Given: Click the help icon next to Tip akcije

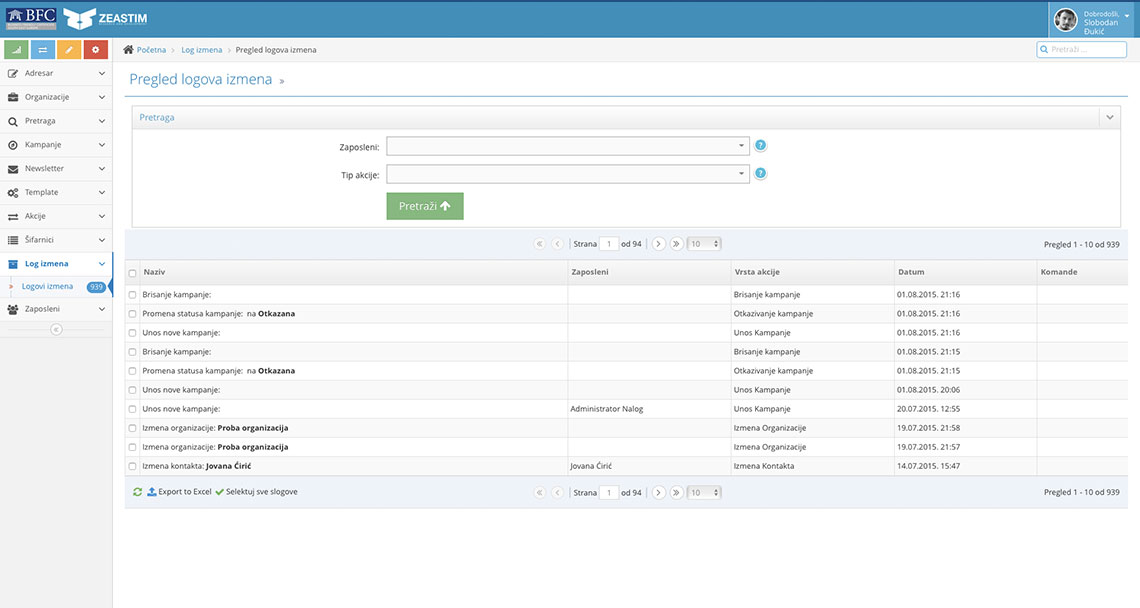Looking at the screenshot, I should (x=760, y=173).
